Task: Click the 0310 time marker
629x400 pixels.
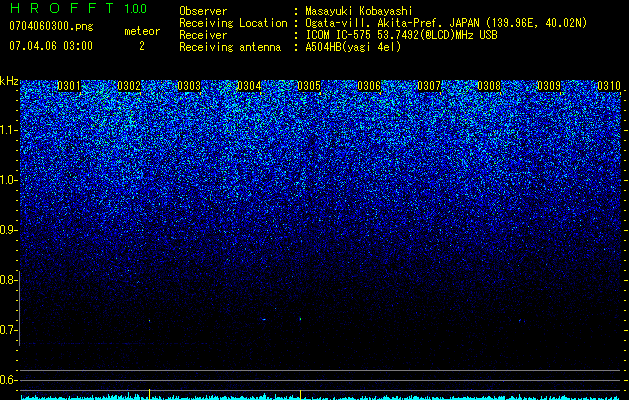Action: coord(609,86)
